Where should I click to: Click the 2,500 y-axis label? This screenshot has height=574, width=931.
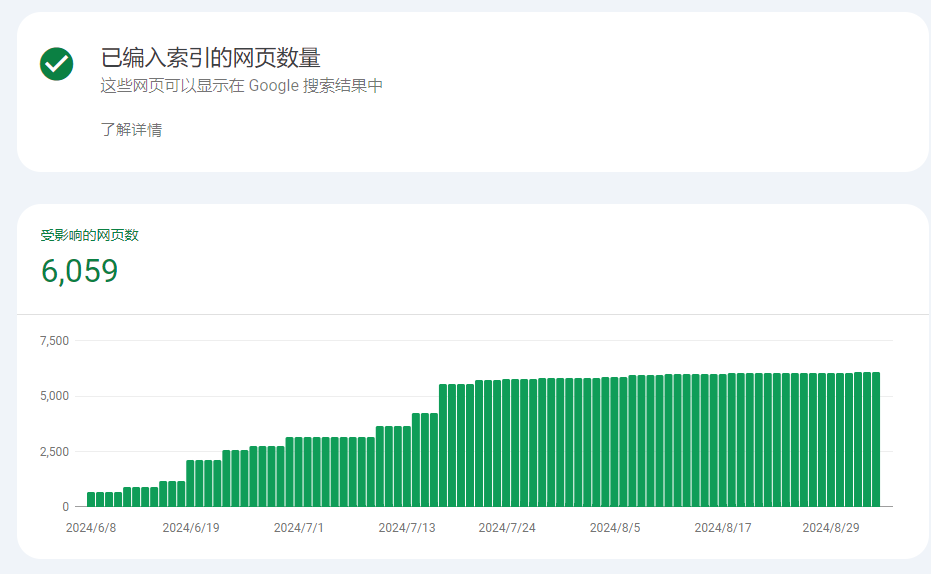(x=54, y=452)
